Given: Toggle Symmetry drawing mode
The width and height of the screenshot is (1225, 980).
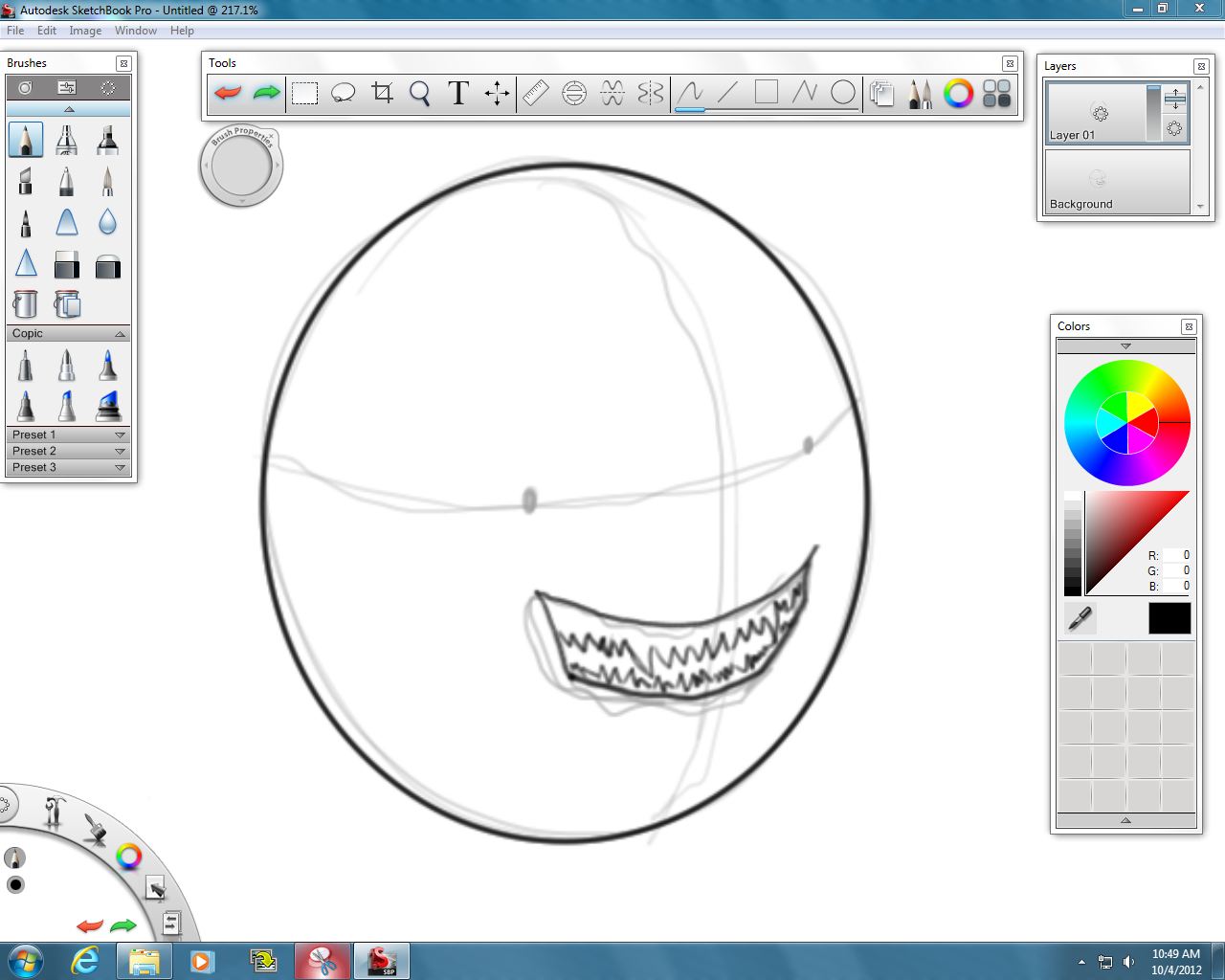Looking at the screenshot, I should pos(651,93).
